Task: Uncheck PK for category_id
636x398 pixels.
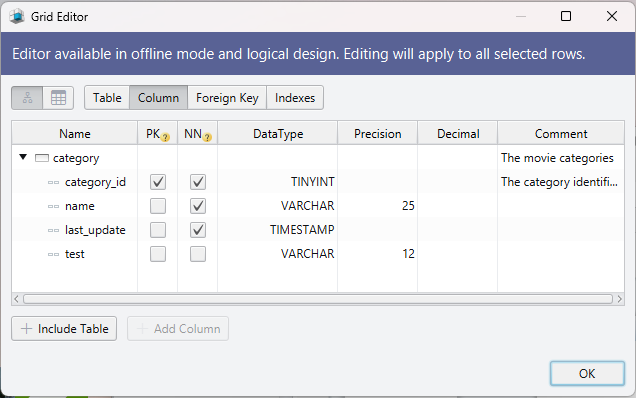Action: pos(158,182)
